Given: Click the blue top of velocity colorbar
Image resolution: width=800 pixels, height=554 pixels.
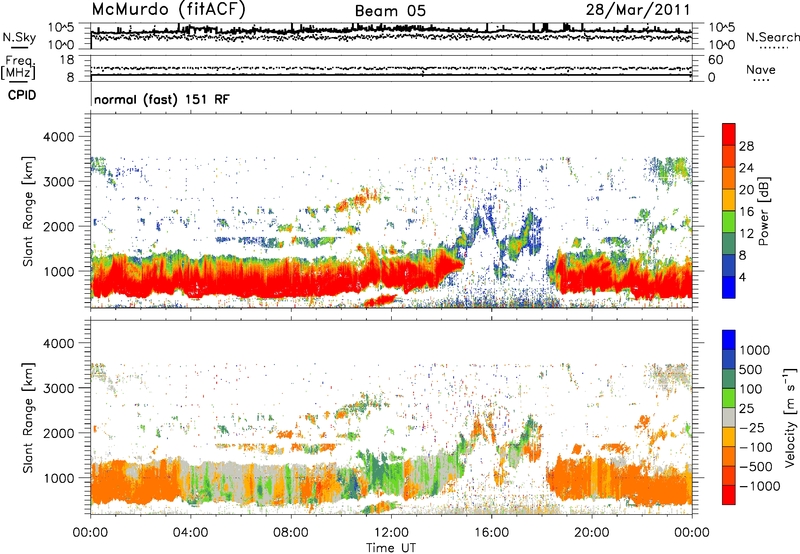Looking at the screenshot, I should pyautogui.click(x=729, y=340).
